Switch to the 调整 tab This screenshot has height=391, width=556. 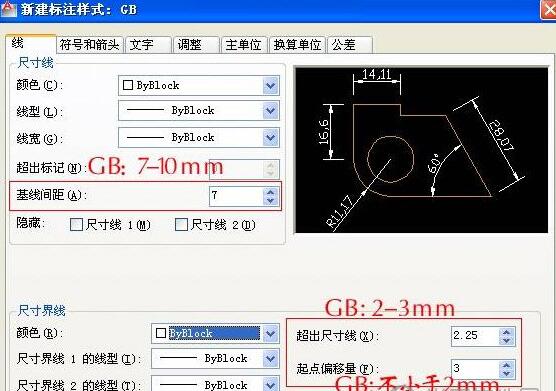point(196,45)
